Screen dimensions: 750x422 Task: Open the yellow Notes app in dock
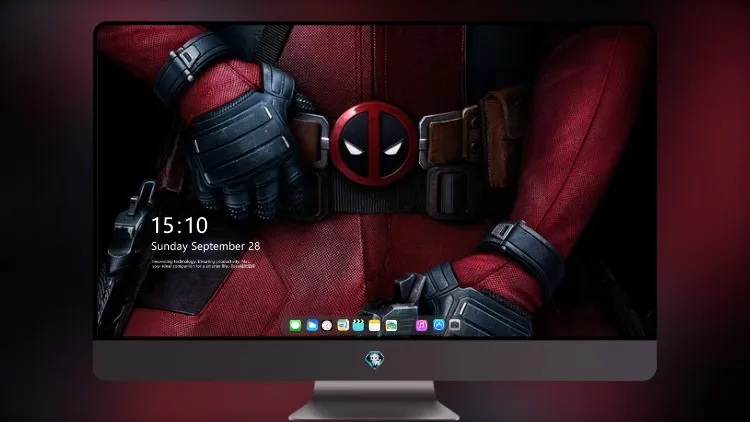375,326
